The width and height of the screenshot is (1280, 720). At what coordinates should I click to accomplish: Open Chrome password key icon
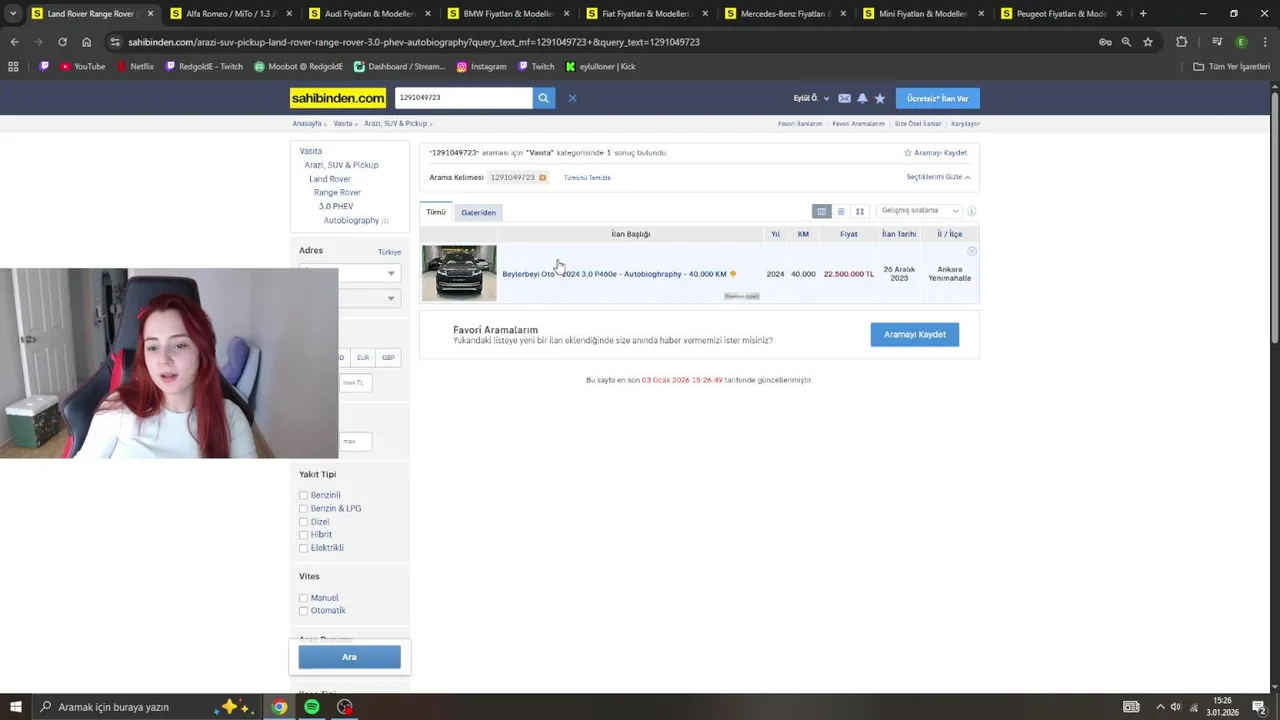tap(1105, 42)
